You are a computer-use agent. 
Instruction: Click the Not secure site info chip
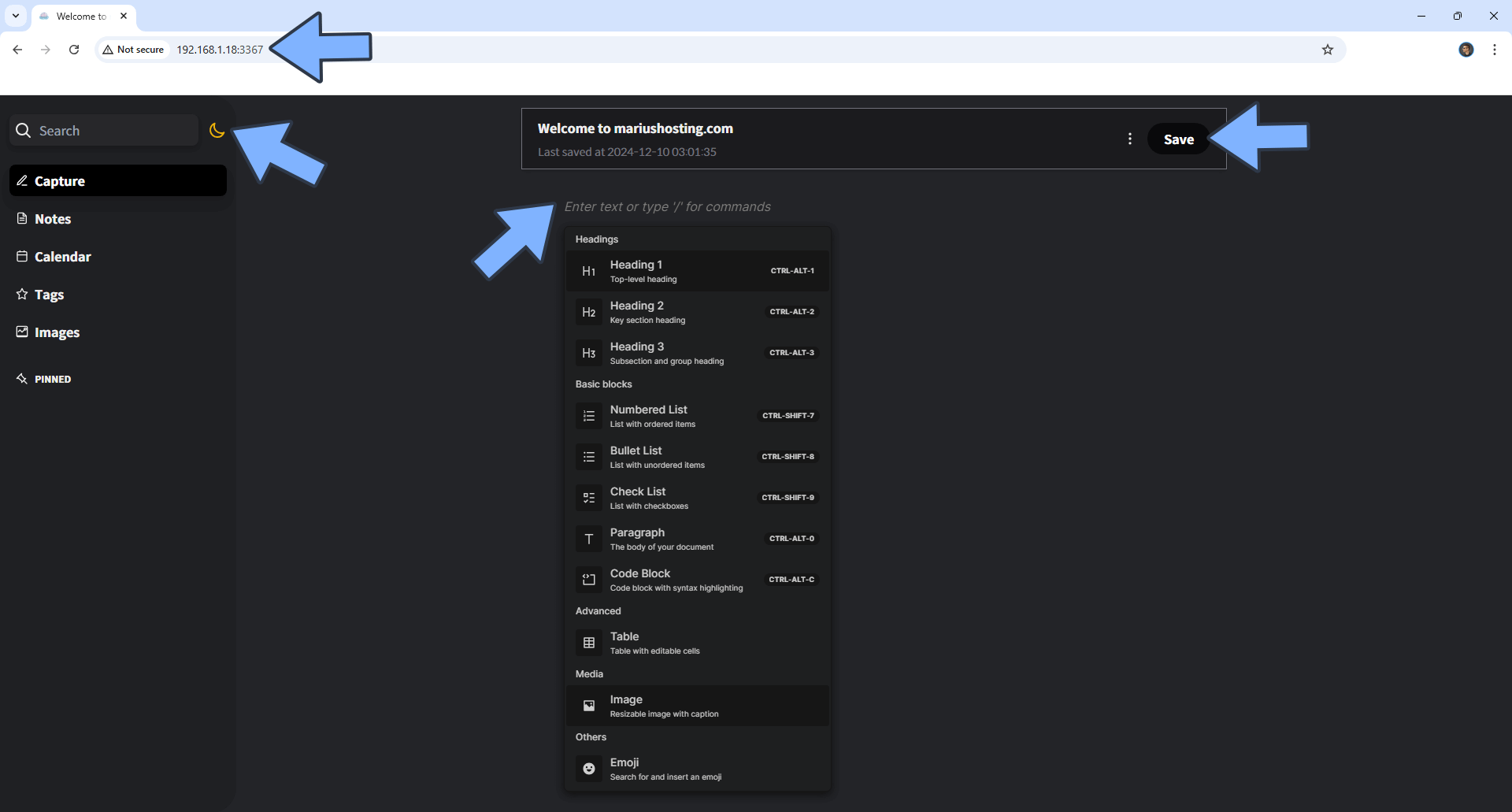133,50
